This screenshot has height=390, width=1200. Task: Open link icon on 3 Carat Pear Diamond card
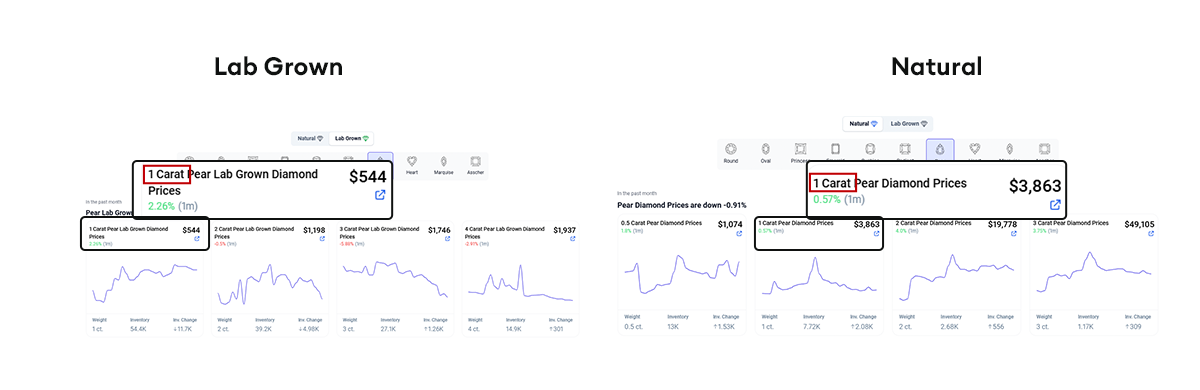pos(1151,234)
